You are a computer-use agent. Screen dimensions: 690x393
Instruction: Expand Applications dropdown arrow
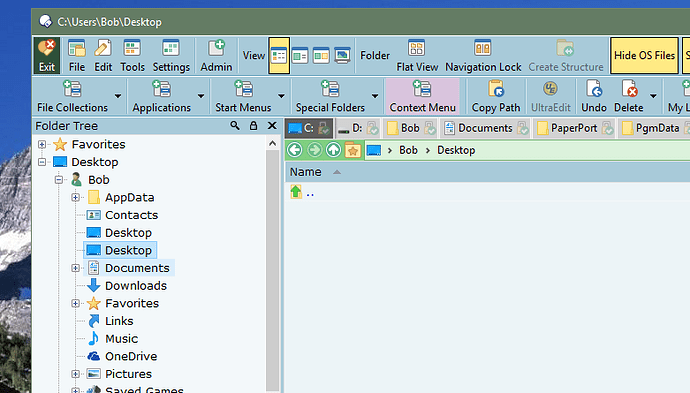pyautogui.click(x=201, y=96)
